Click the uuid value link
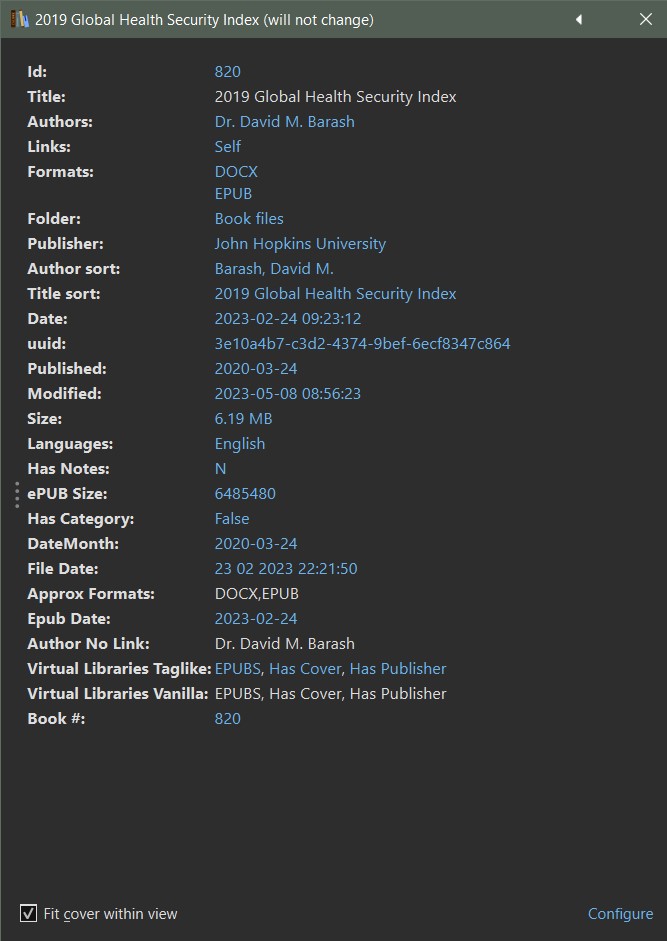This screenshot has height=941, width=667. click(x=362, y=344)
